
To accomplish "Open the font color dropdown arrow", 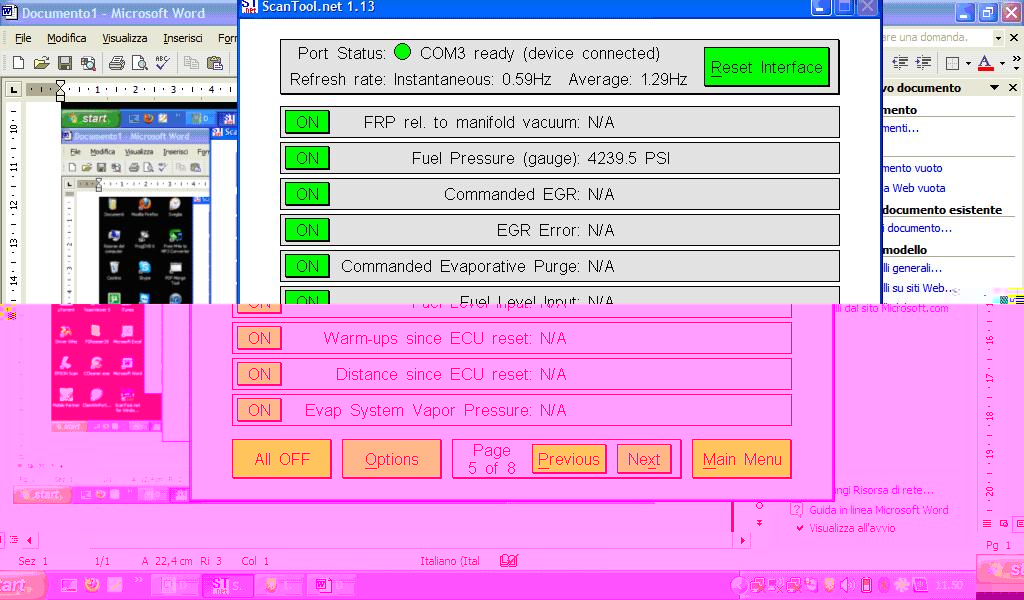I will [x=1002, y=63].
